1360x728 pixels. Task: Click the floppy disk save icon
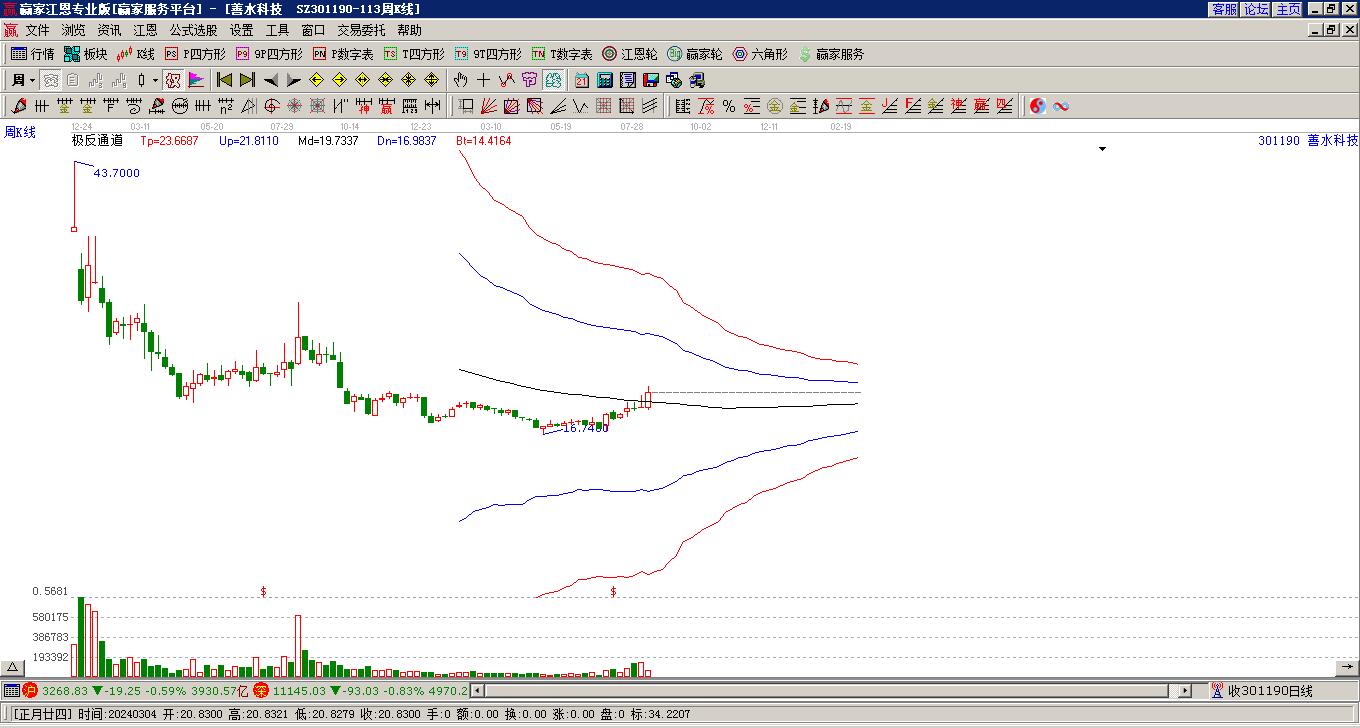tap(650, 80)
